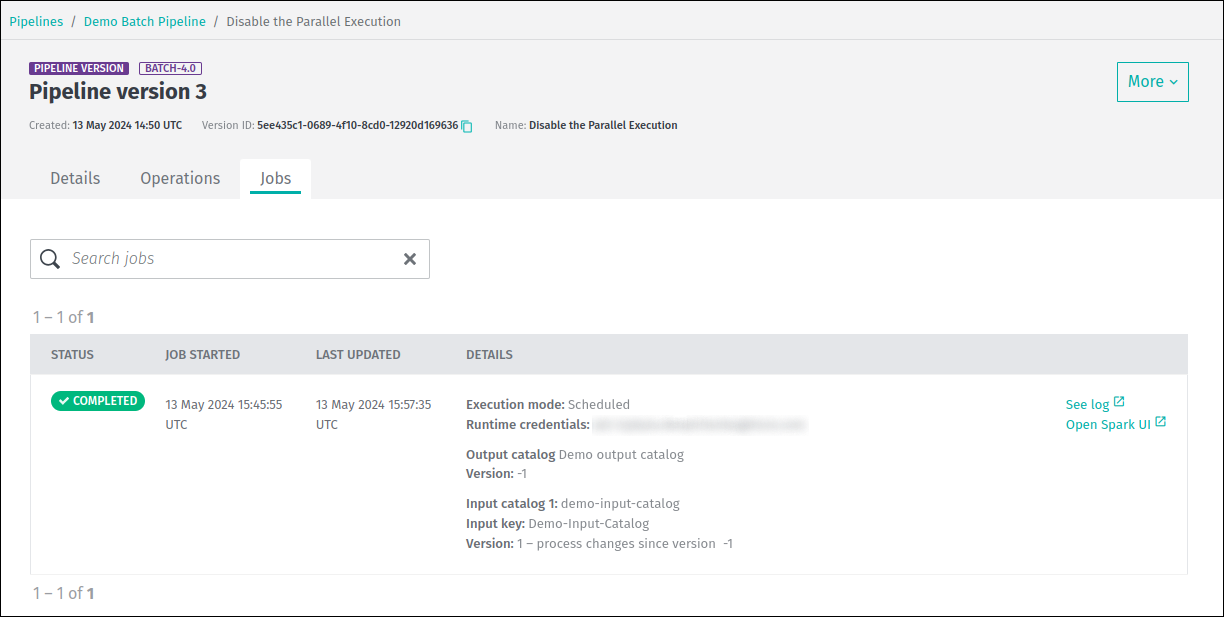This screenshot has height=617, width=1224.
Task: Open the More actions dropdown
Action: [x=1152, y=82]
